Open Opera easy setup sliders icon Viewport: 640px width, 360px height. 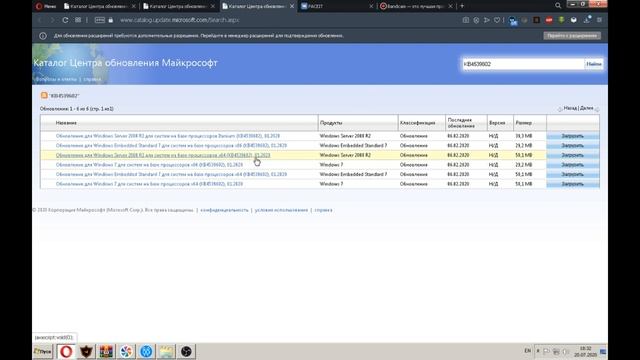599,20
